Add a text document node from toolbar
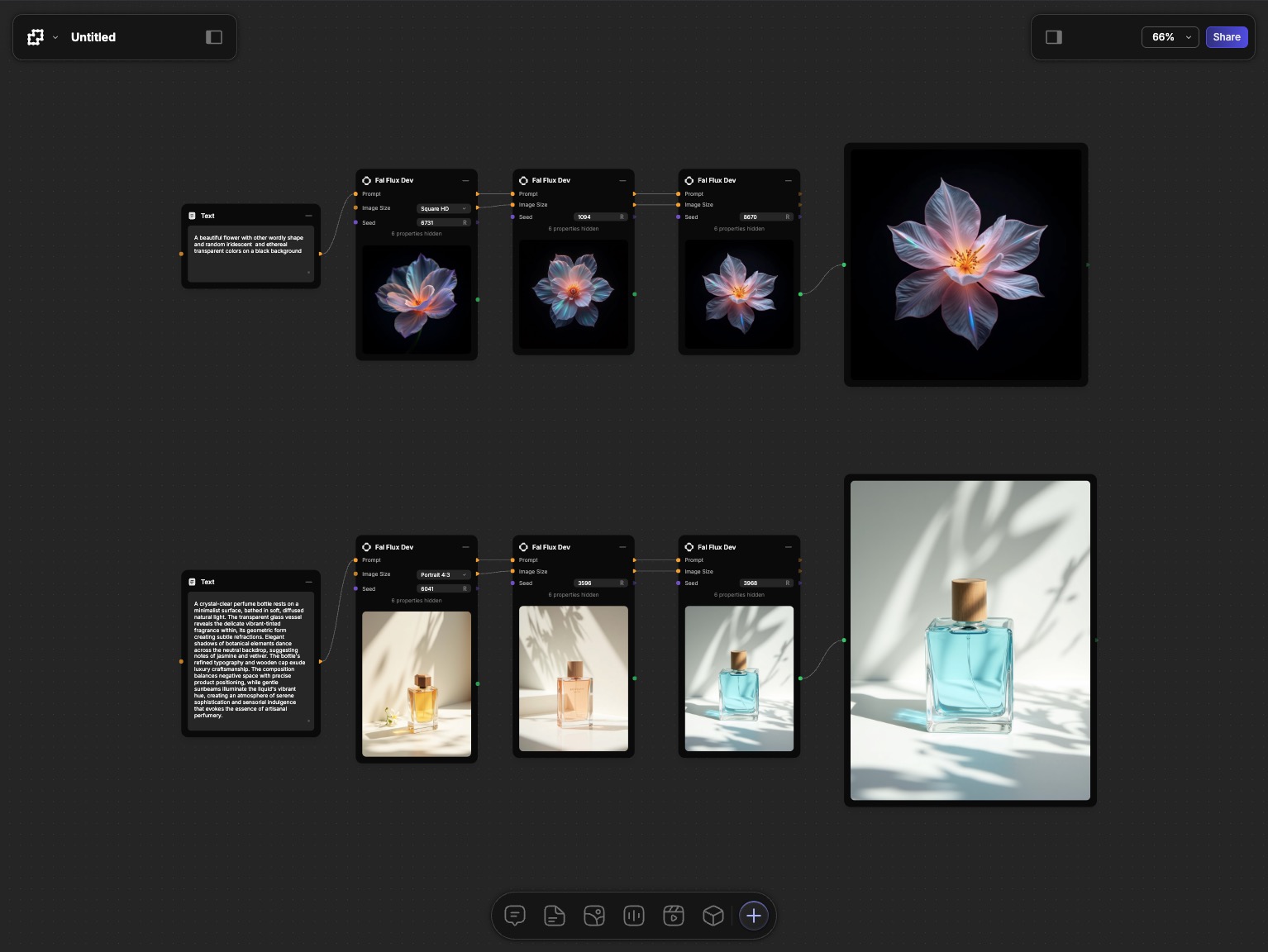The image size is (1268, 952). pyautogui.click(x=555, y=916)
